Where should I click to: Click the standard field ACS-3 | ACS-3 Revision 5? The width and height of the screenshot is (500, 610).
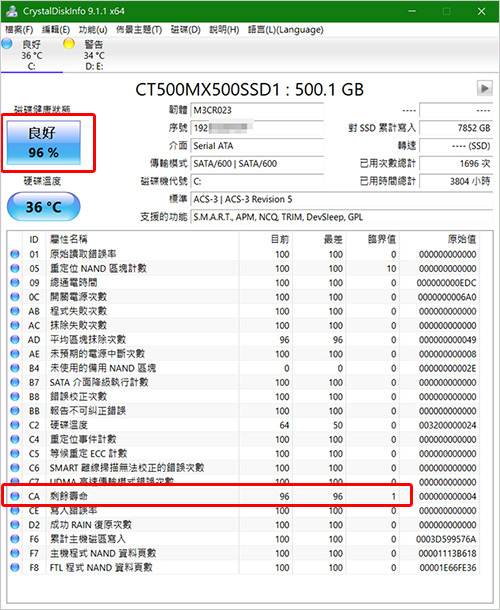tap(341, 199)
